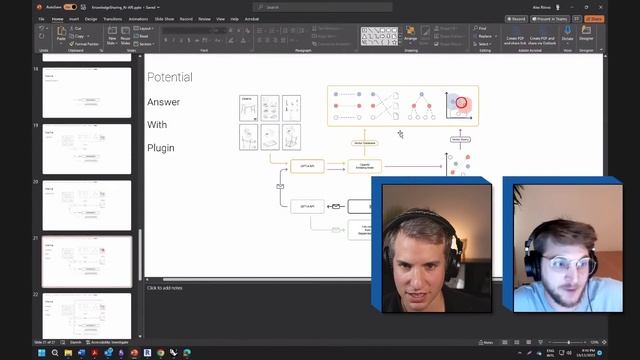Image resolution: width=640 pixels, height=360 pixels.
Task: Open Chrome from the taskbar
Action: [160, 353]
